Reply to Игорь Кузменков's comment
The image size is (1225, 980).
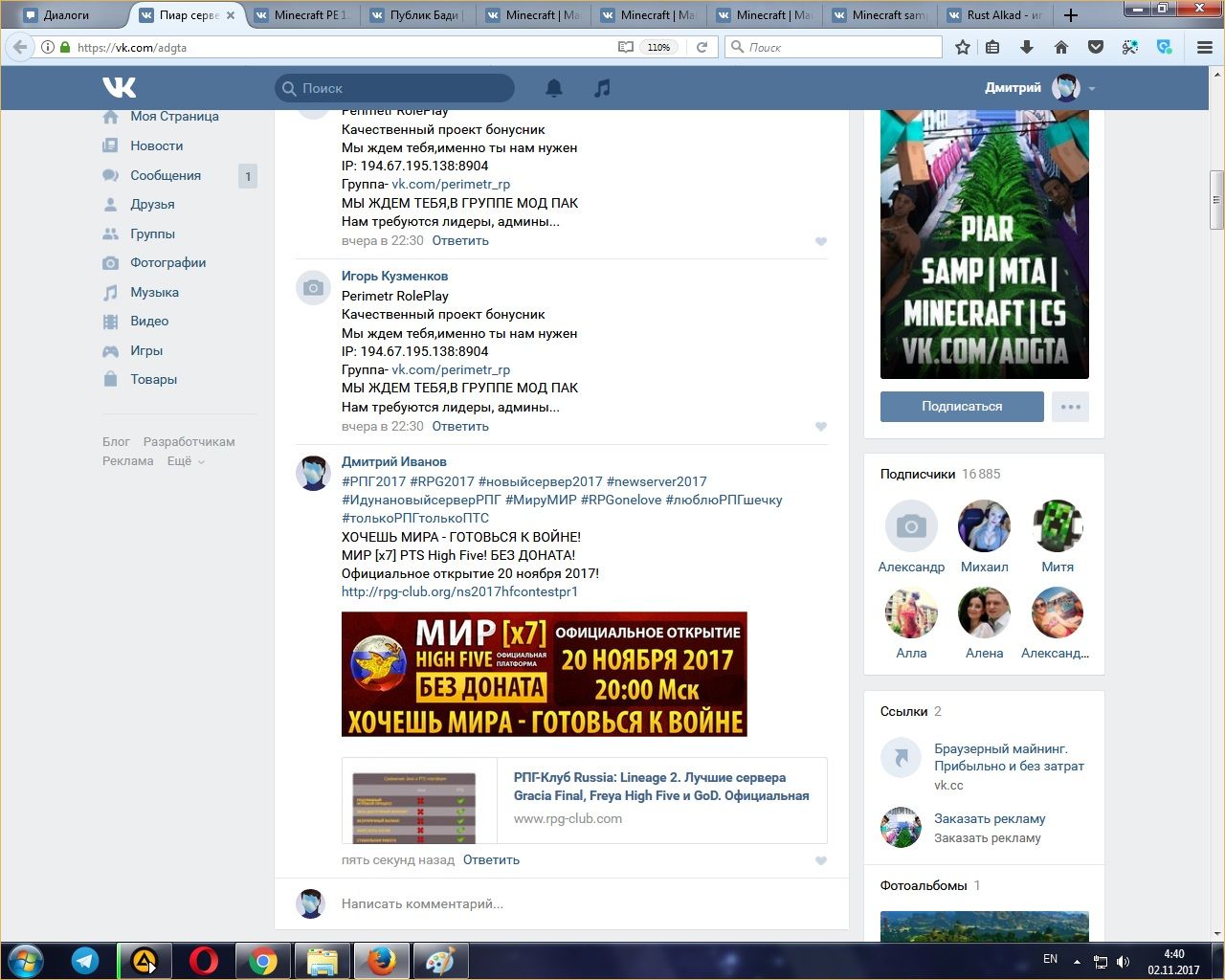(x=460, y=427)
